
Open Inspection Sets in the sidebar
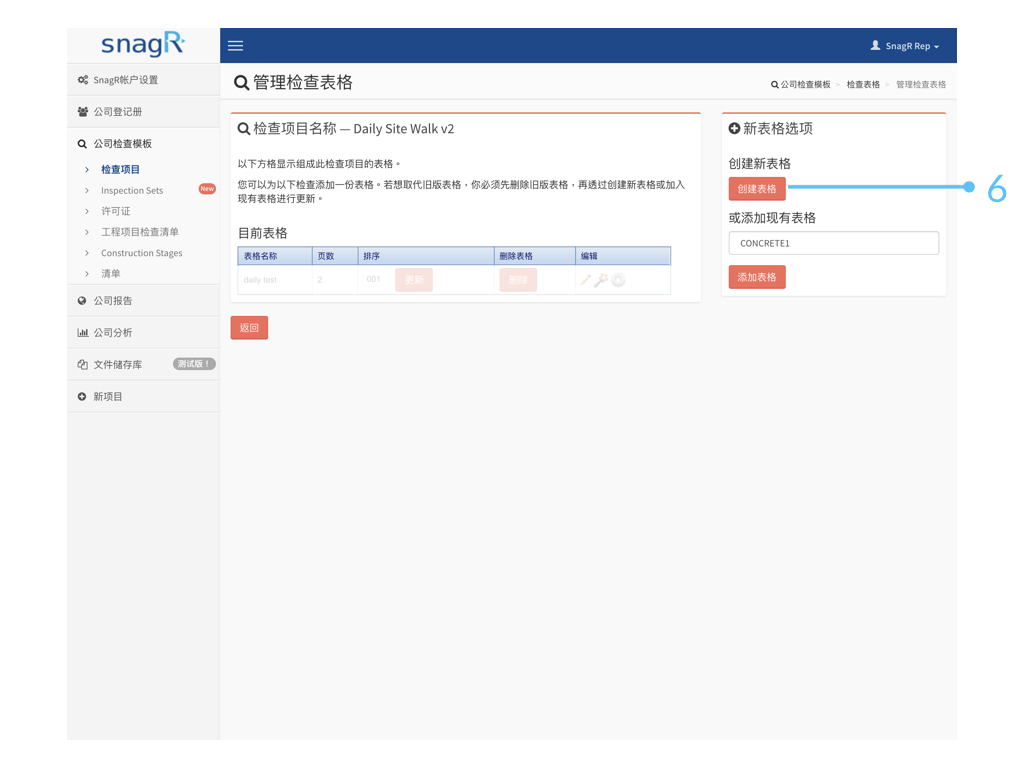(132, 191)
